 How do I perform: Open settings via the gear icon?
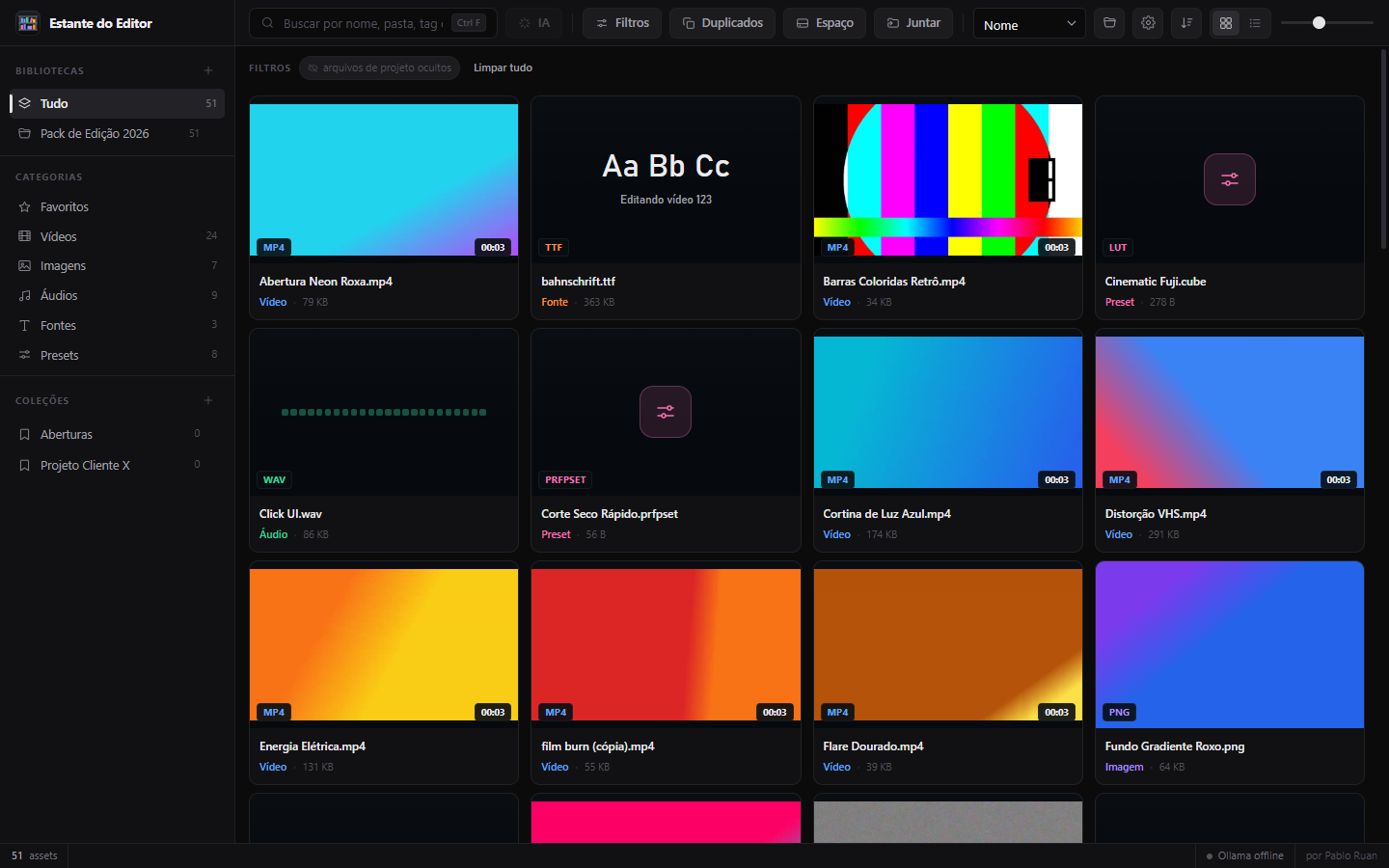point(1148,23)
